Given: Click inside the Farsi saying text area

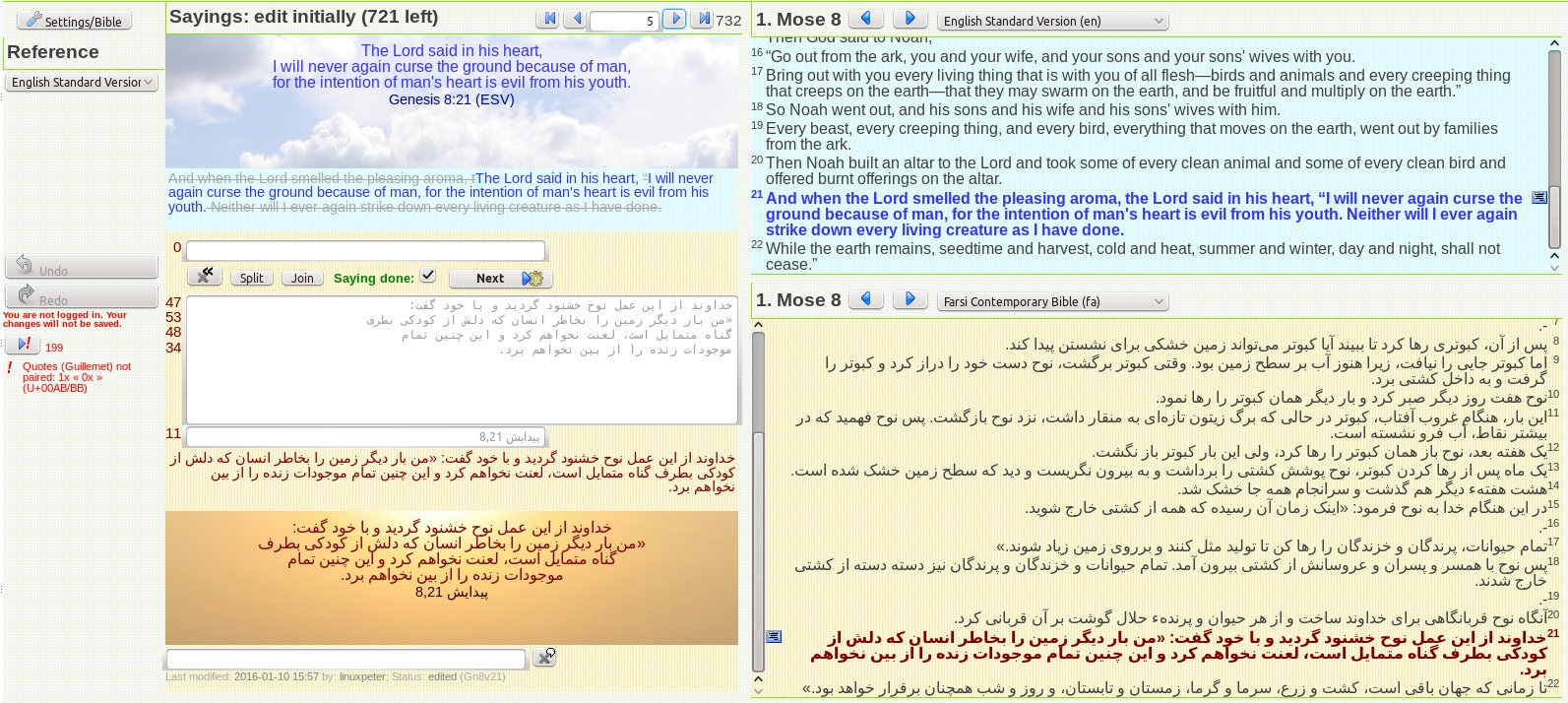Looking at the screenshot, I should click(462, 360).
